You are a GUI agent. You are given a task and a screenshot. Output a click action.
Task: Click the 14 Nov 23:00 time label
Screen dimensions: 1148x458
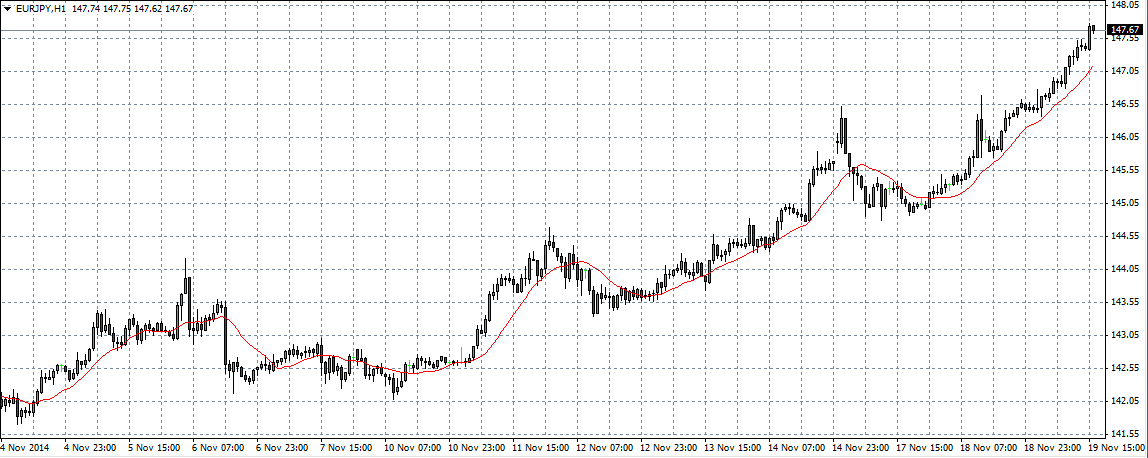[x=860, y=447]
